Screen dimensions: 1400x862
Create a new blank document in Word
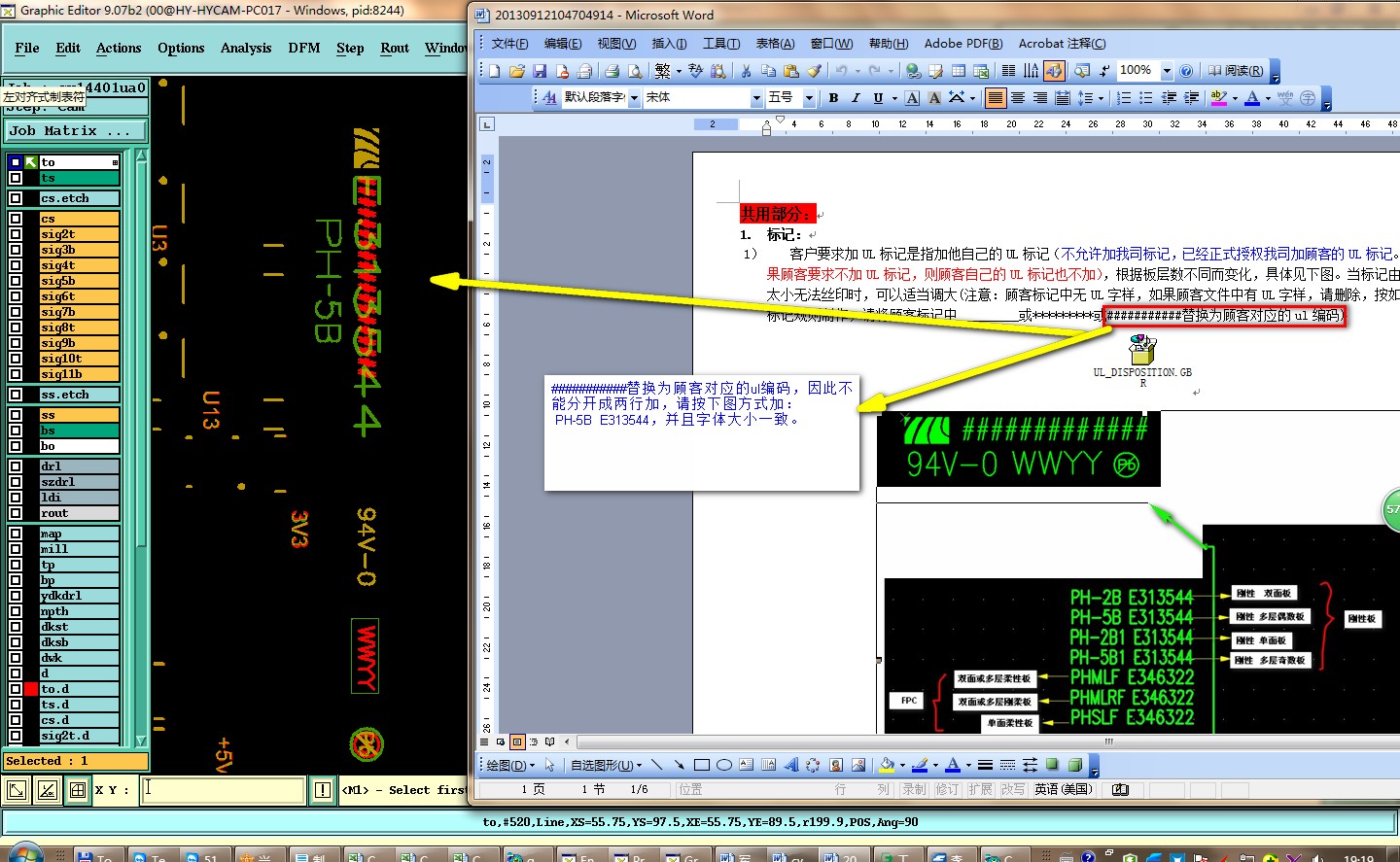coord(495,71)
